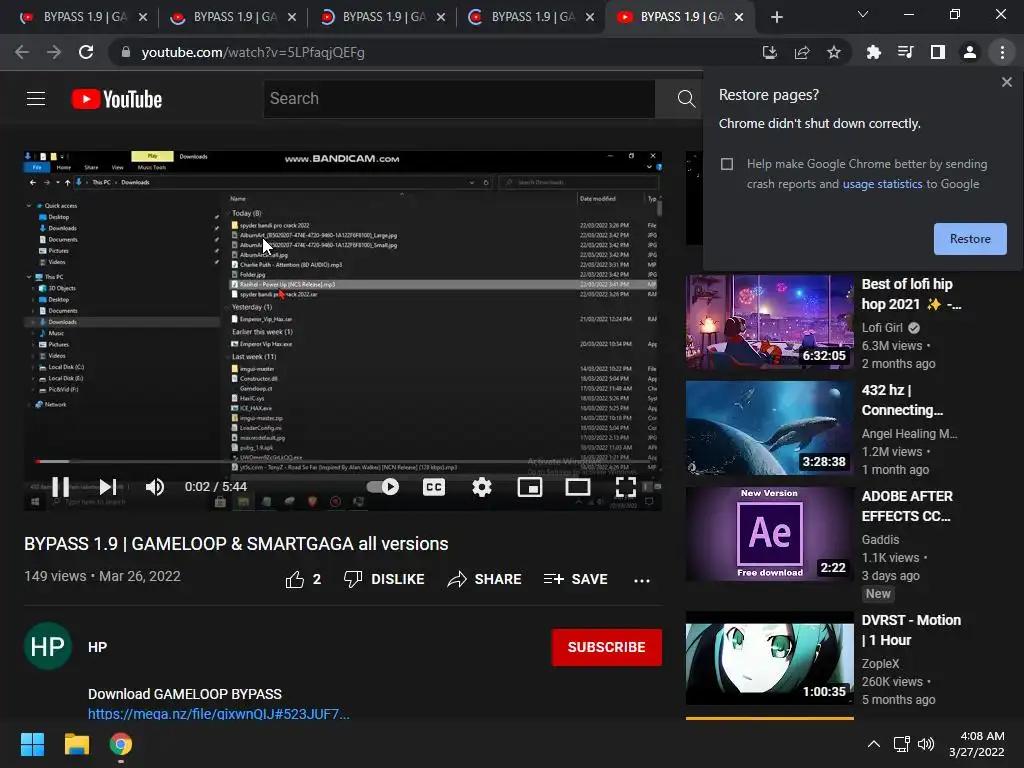
Task: SAVE the video to a playlist
Action: pyautogui.click(x=575, y=579)
